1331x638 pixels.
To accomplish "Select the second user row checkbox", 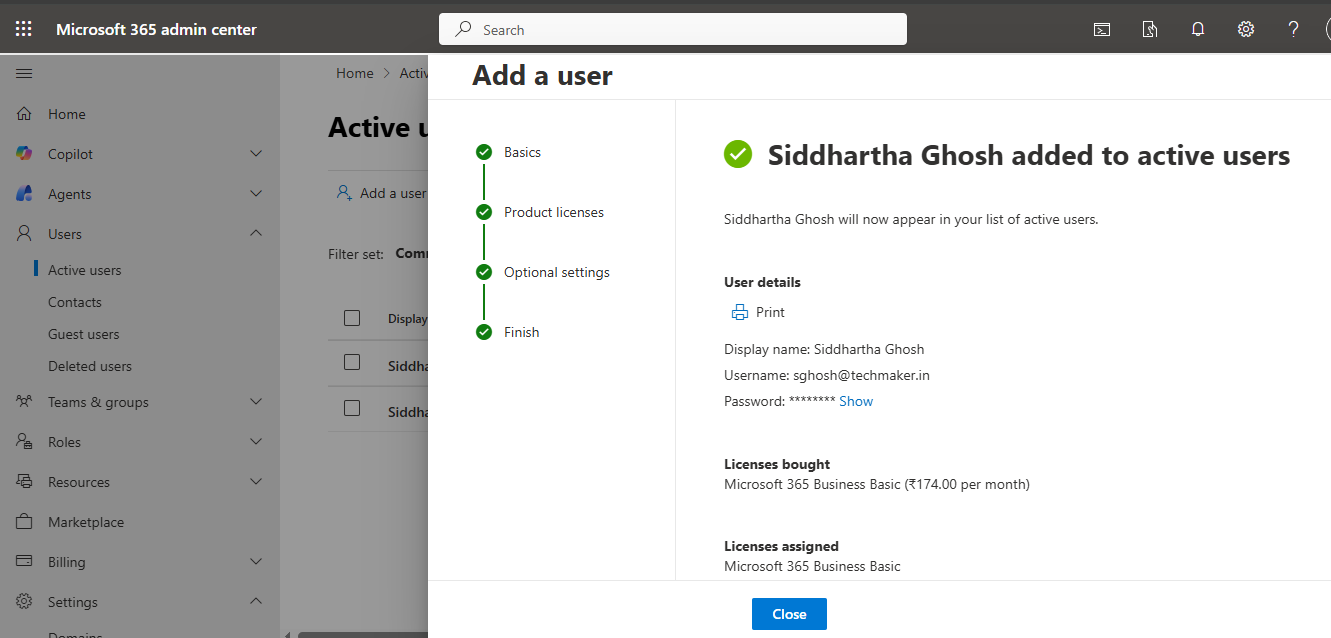I will 352,408.
